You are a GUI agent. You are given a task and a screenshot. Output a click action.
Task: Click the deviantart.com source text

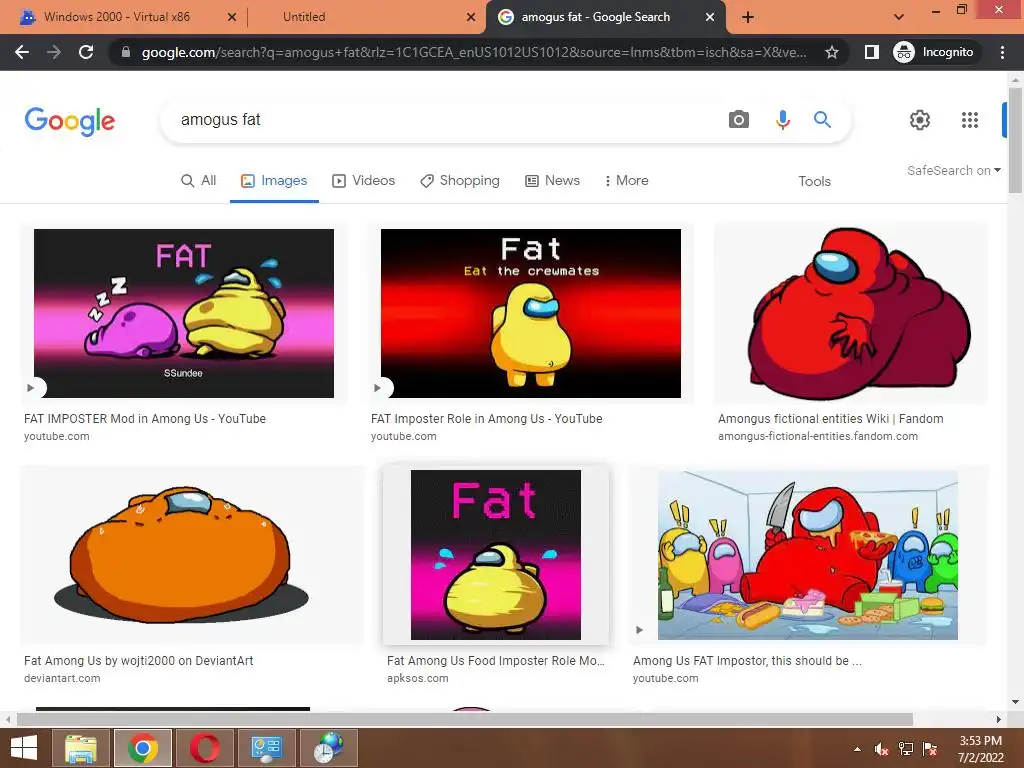tap(62, 679)
